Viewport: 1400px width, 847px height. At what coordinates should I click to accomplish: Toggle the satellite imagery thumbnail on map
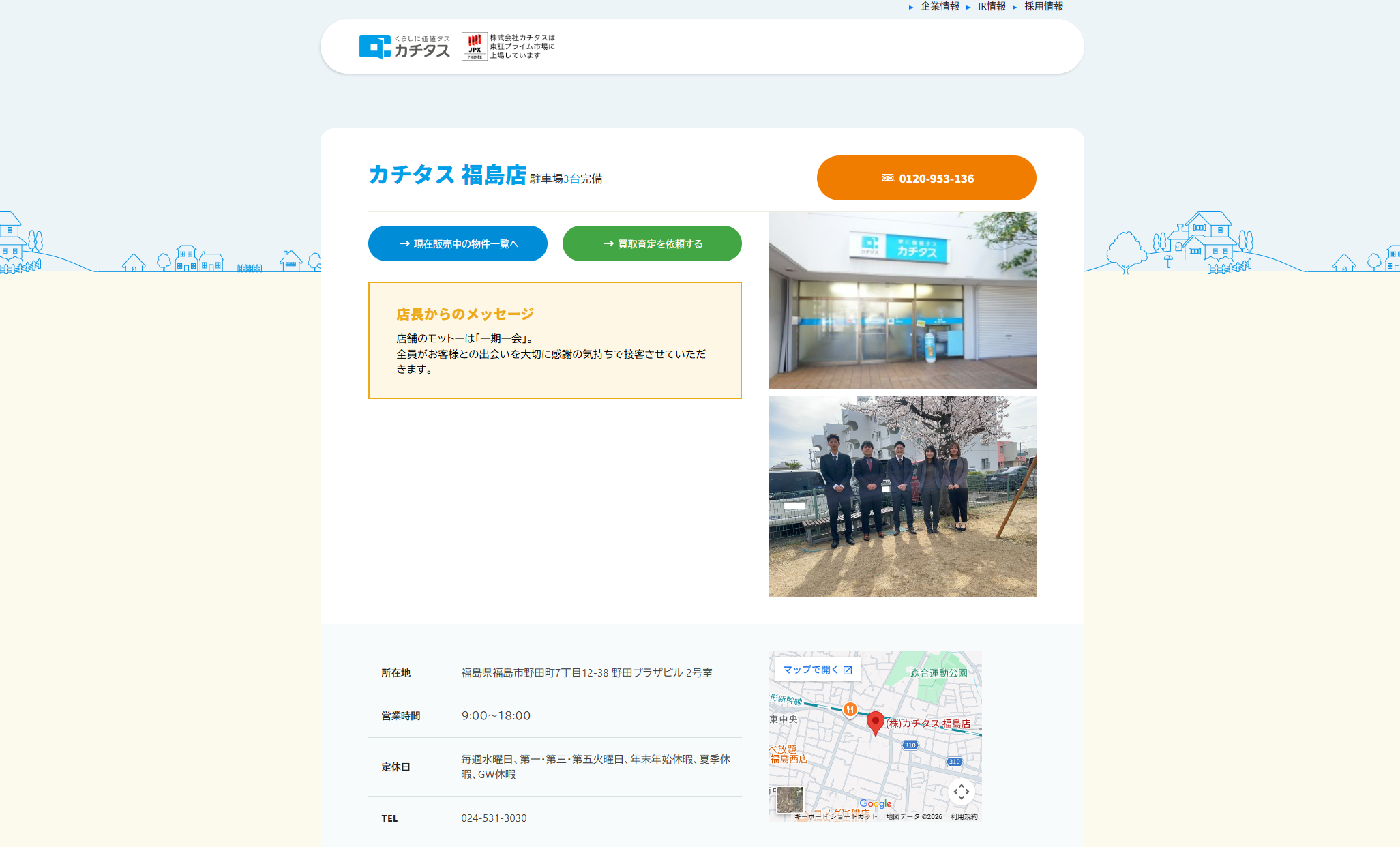[790, 799]
